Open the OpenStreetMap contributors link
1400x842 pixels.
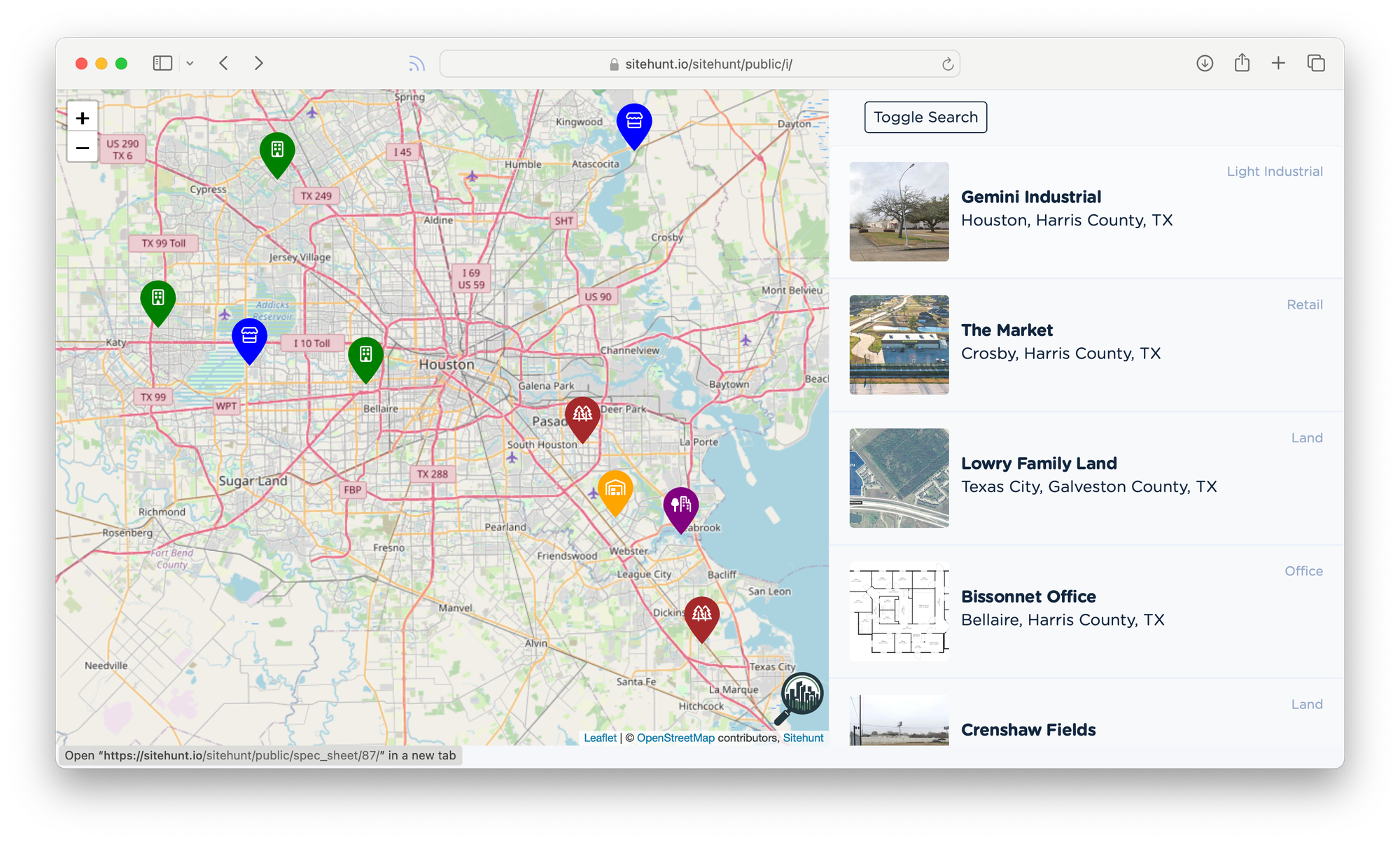point(675,738)
